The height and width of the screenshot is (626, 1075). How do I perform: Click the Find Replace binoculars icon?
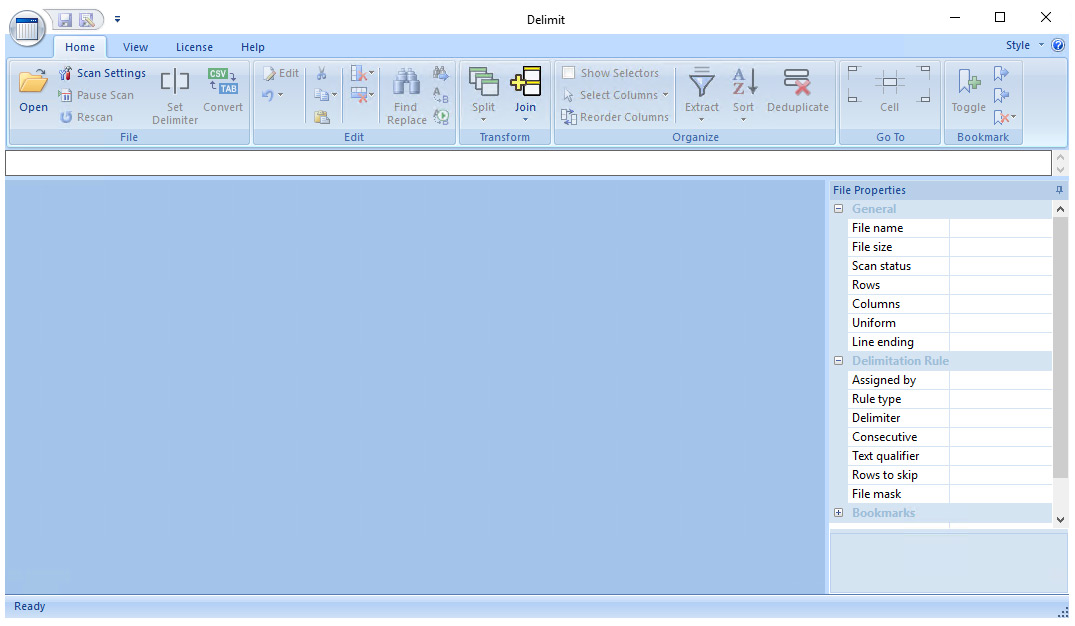click(x=406, y=81)
